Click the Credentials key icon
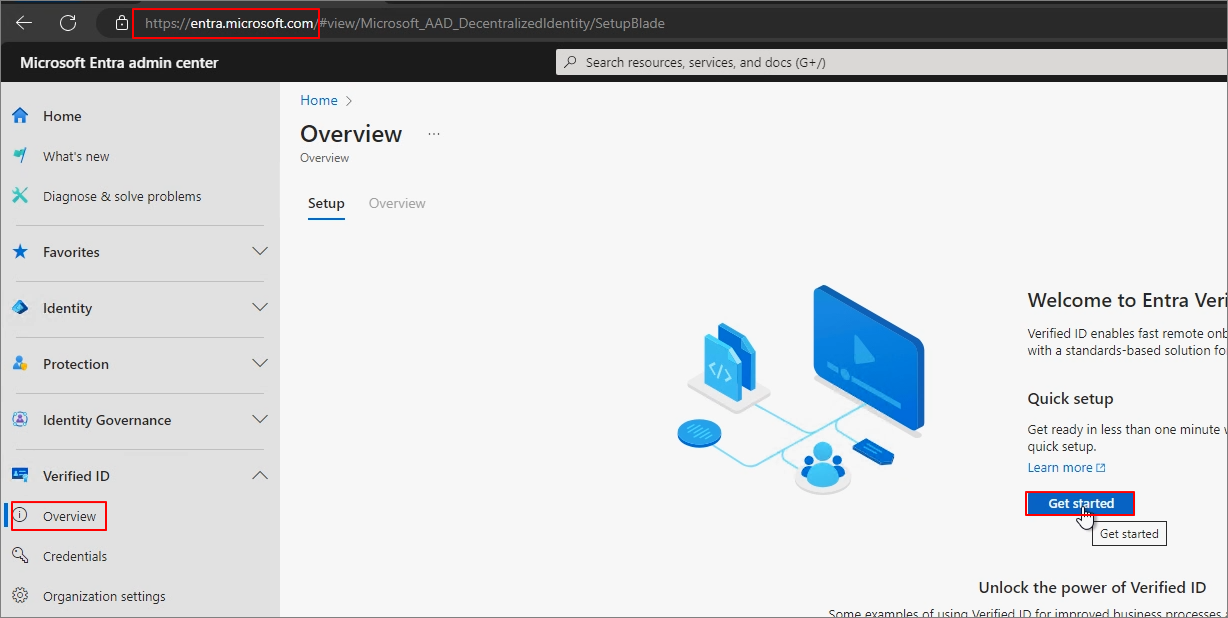The height and width of the screenshot is (618, 1228). [x=20, y=556]
